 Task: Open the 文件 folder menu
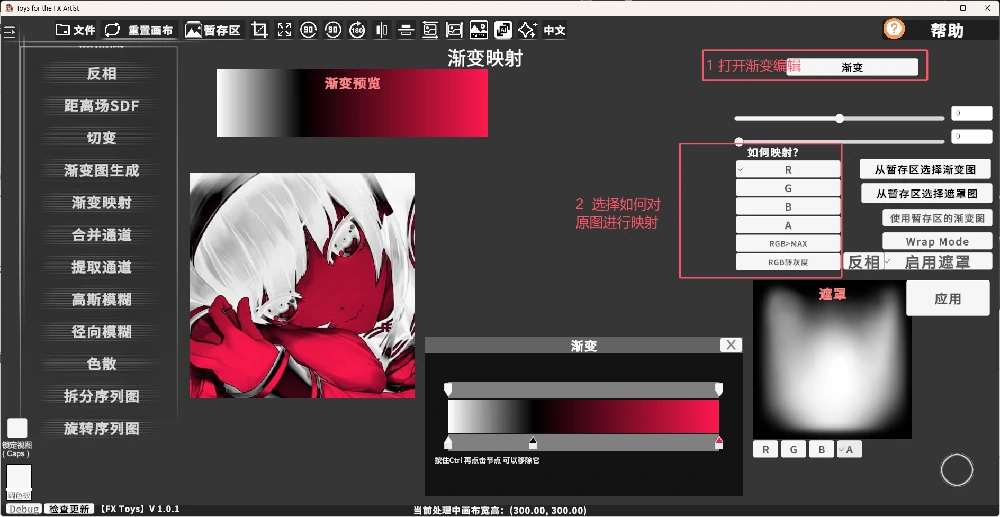(75, 30)
